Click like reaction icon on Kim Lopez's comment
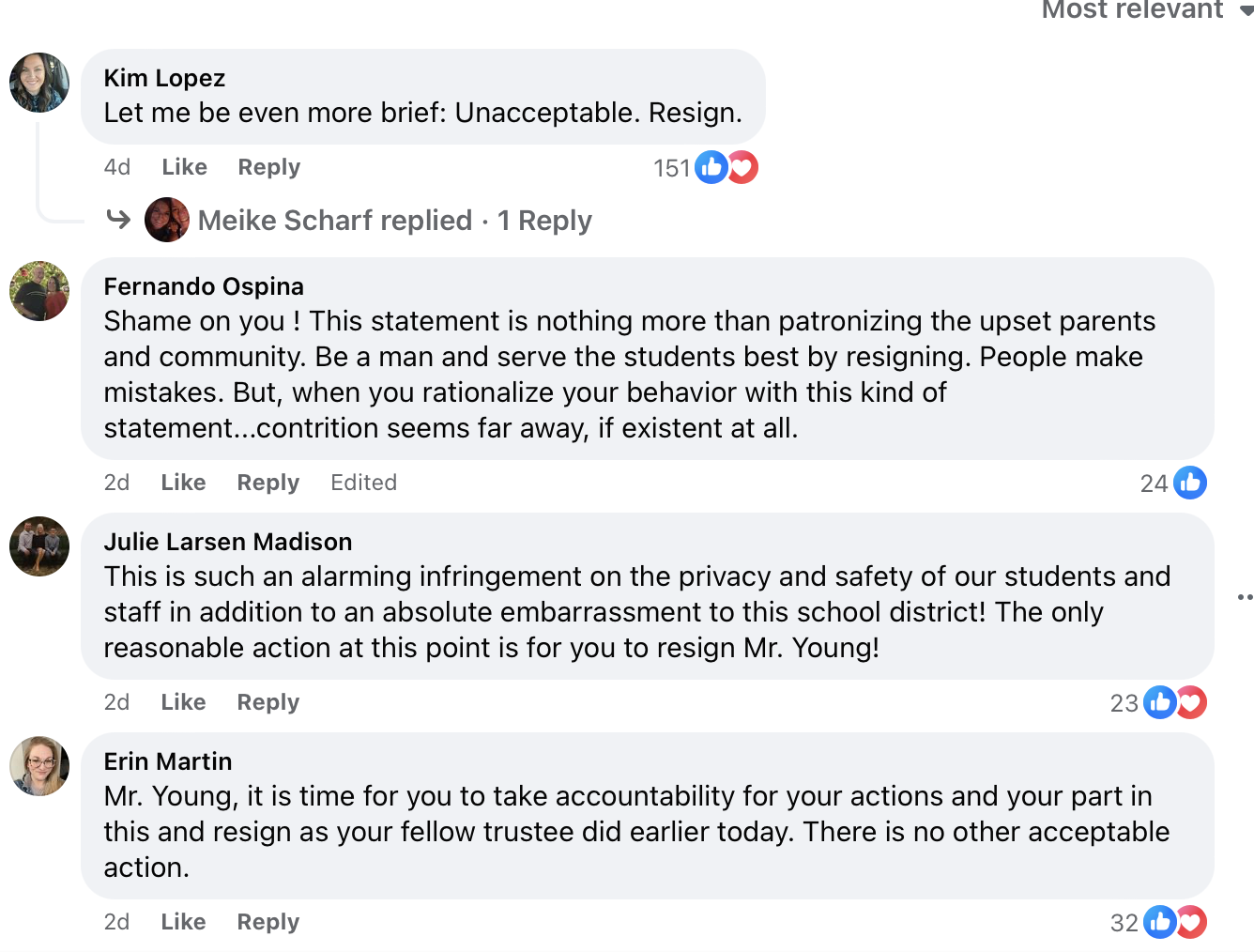The height and width of the screenshot is (952, 1254). (x=711, y=167)
